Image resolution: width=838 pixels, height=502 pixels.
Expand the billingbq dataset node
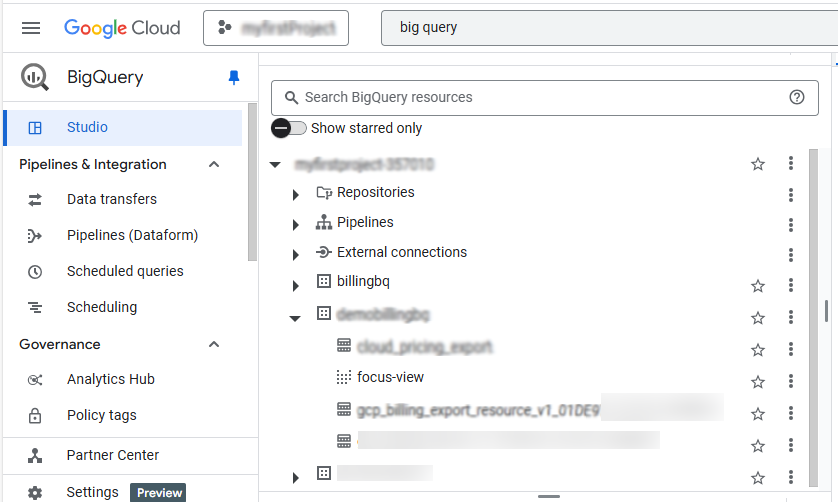296,286
